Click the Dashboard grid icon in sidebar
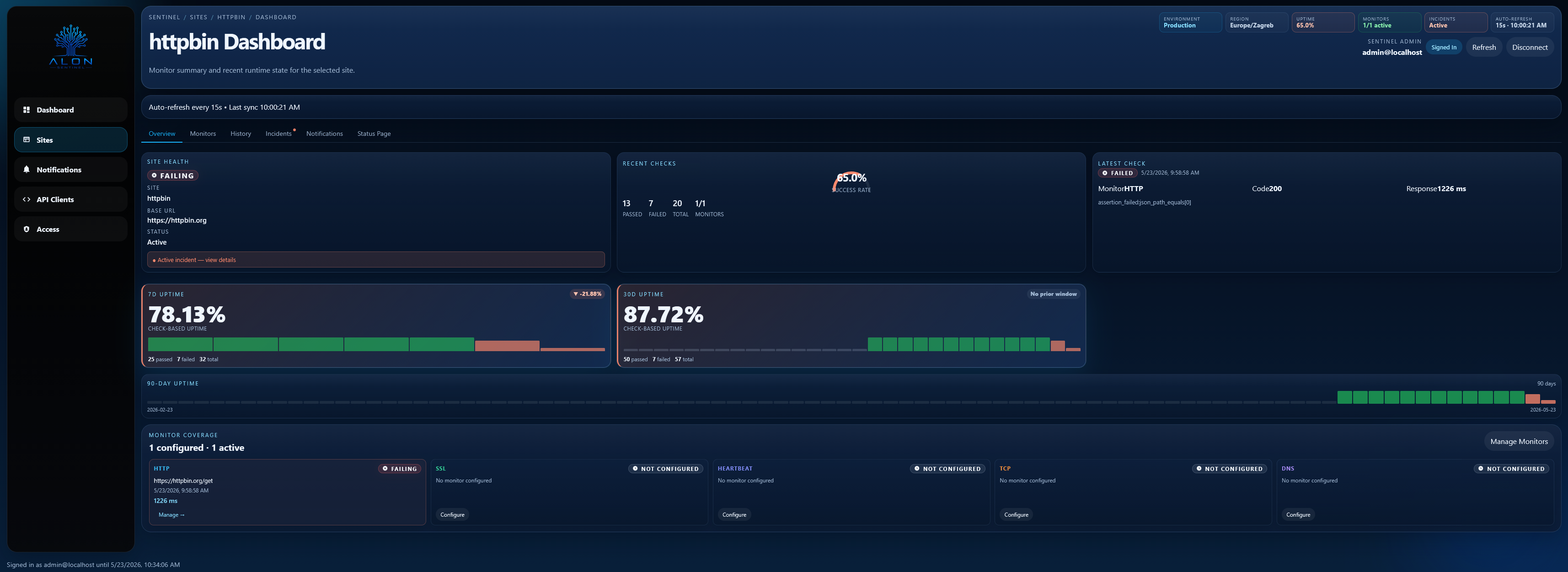1568x572 pixels. [26, 110]
